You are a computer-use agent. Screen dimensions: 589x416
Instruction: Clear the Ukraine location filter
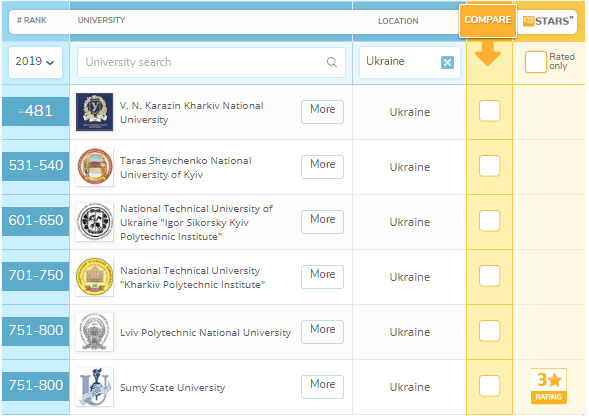coord(447,62)
